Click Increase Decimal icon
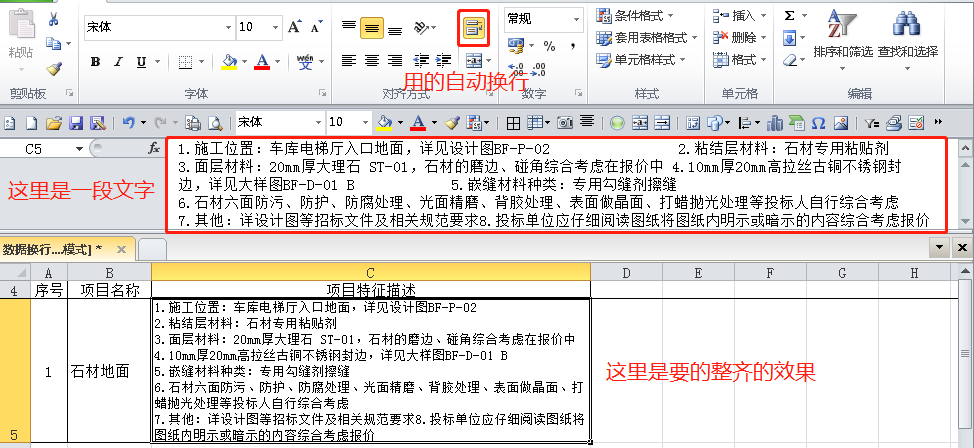974x448 pixels. (516, 68)
